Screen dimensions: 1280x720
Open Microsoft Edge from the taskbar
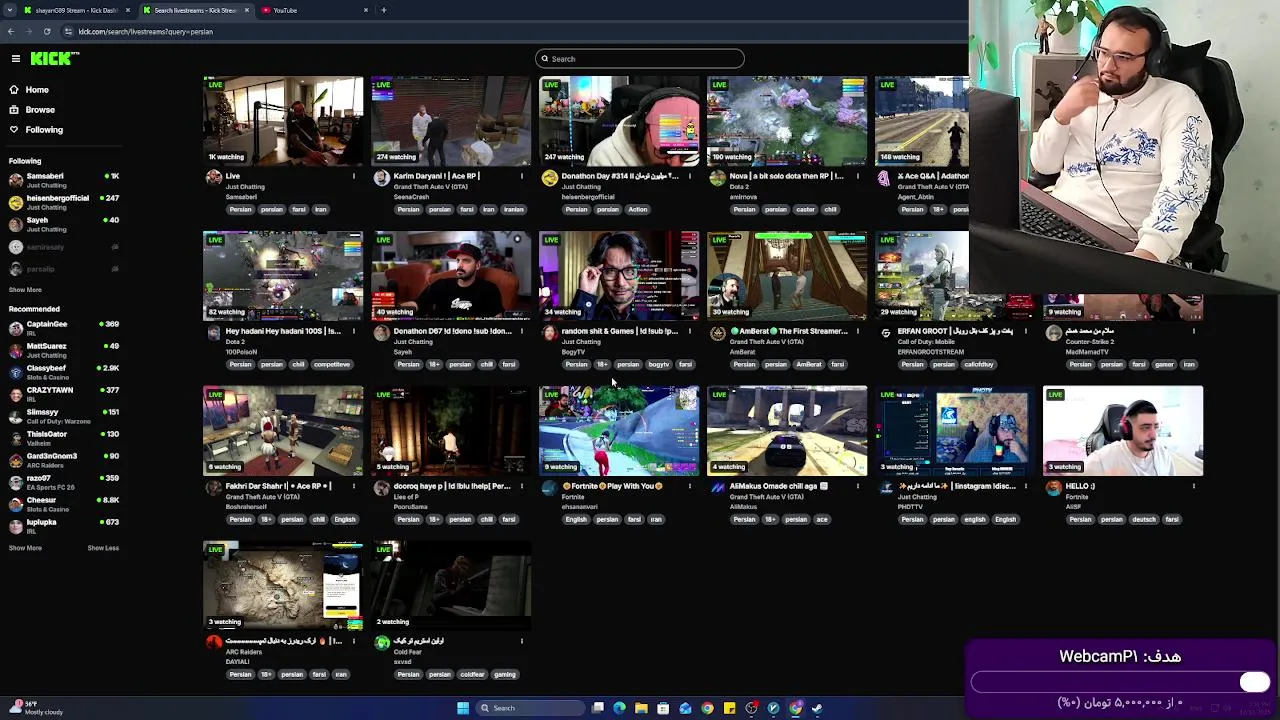pyautogui.click(x=619, y=708)
